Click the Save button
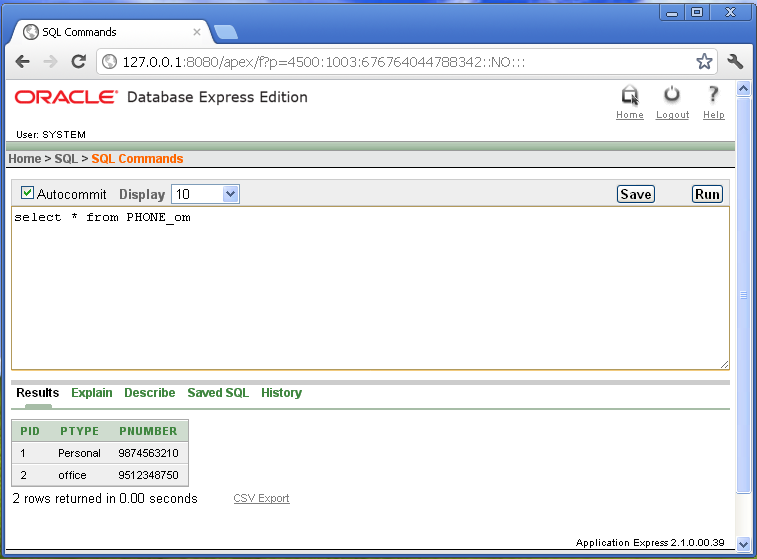The height and width of the screenshot is (559, 757). [x=635, y=194]
